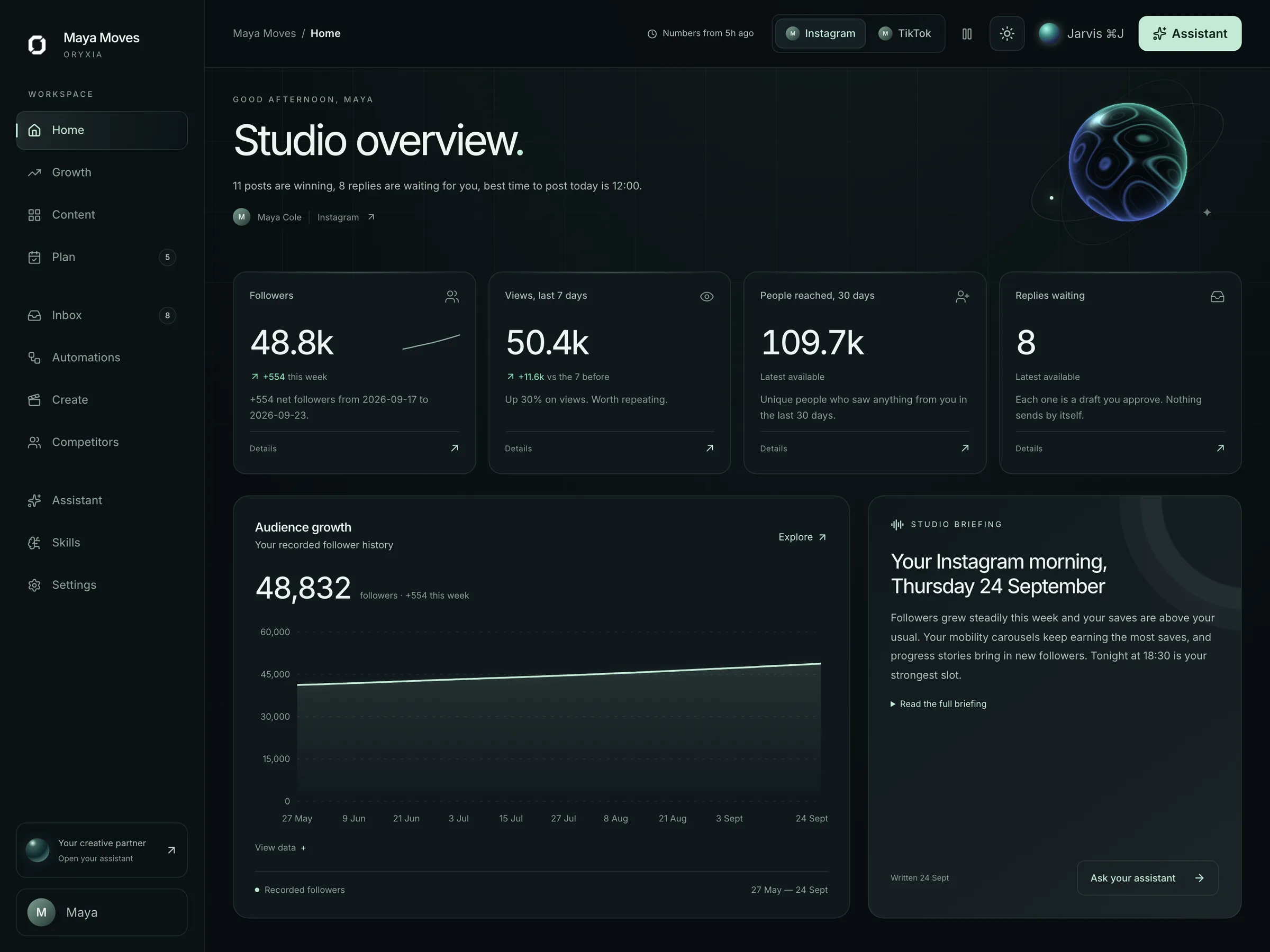The width and height of the screenshot is (1270, 952).
Task: Click the Replies waiting inbox icon
Action: tap(1217, 297)
